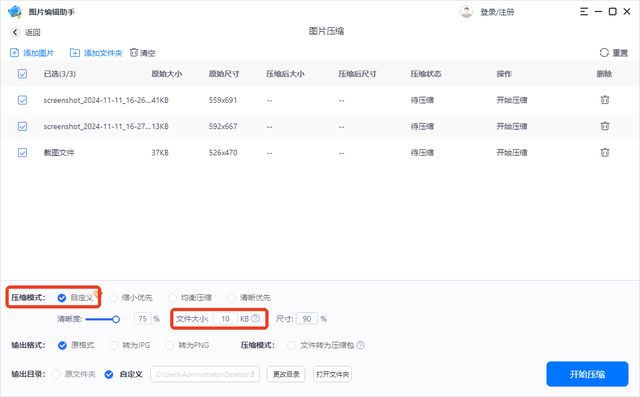The width and height of the screenshot is (640, 397).
Task: Click the 559x691 dimension cell
Action: coord(223,100)
